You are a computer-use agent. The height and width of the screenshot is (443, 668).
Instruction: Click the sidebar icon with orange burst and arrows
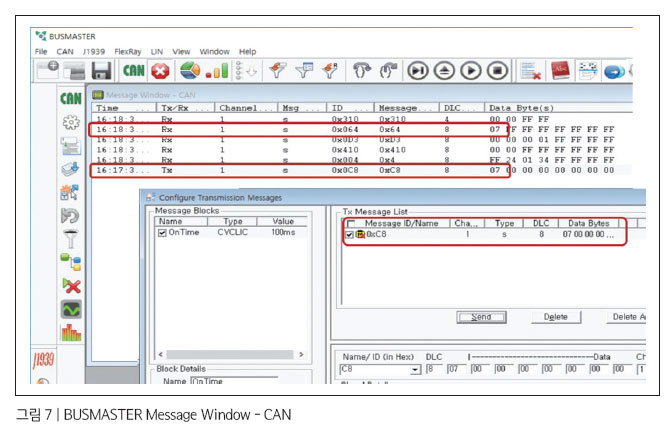(x=70, y=193)
